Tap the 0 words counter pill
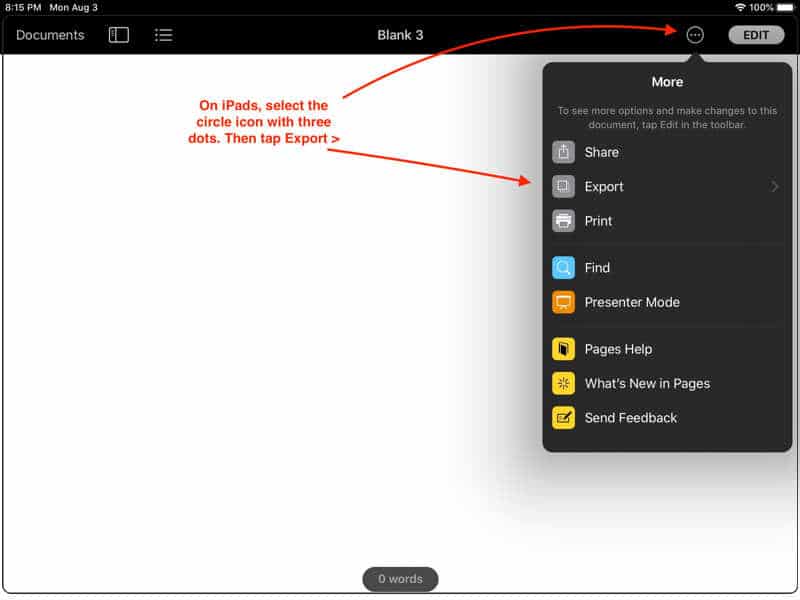The width and height of the screenshot is (800, 600). [x=400, y=579]
